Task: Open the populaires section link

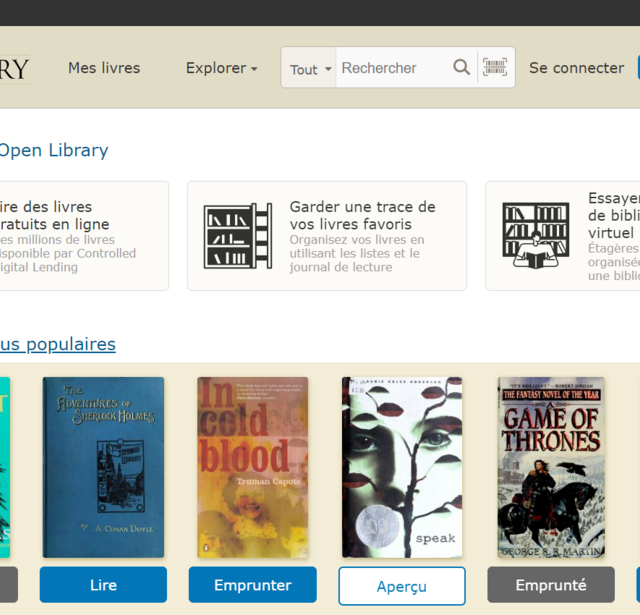Action: click(x=58, y=344)
